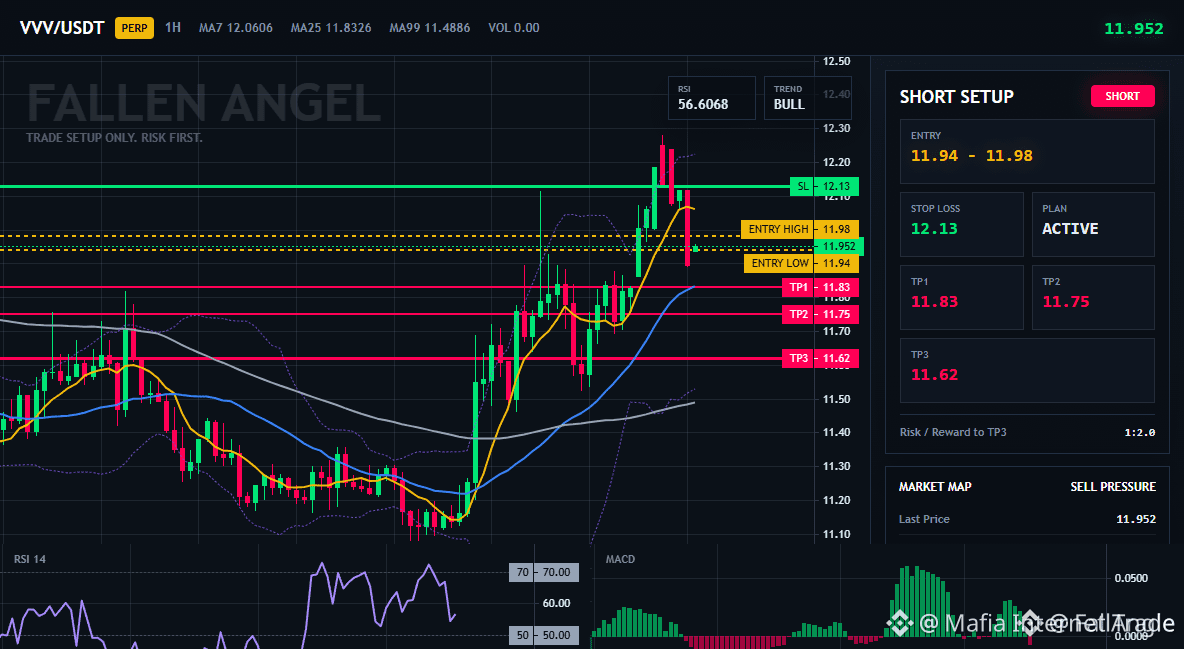
Task: Click the SL 12.13 green line tag
Action: [x=824, y=186]
